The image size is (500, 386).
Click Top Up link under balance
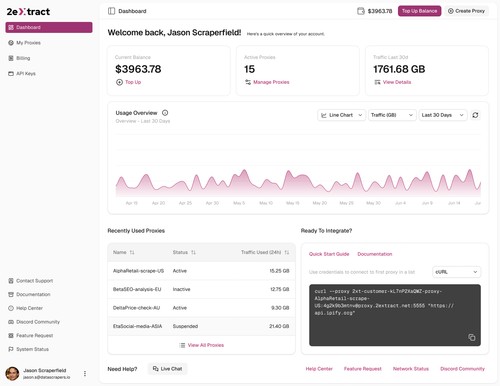coord(133,82)
